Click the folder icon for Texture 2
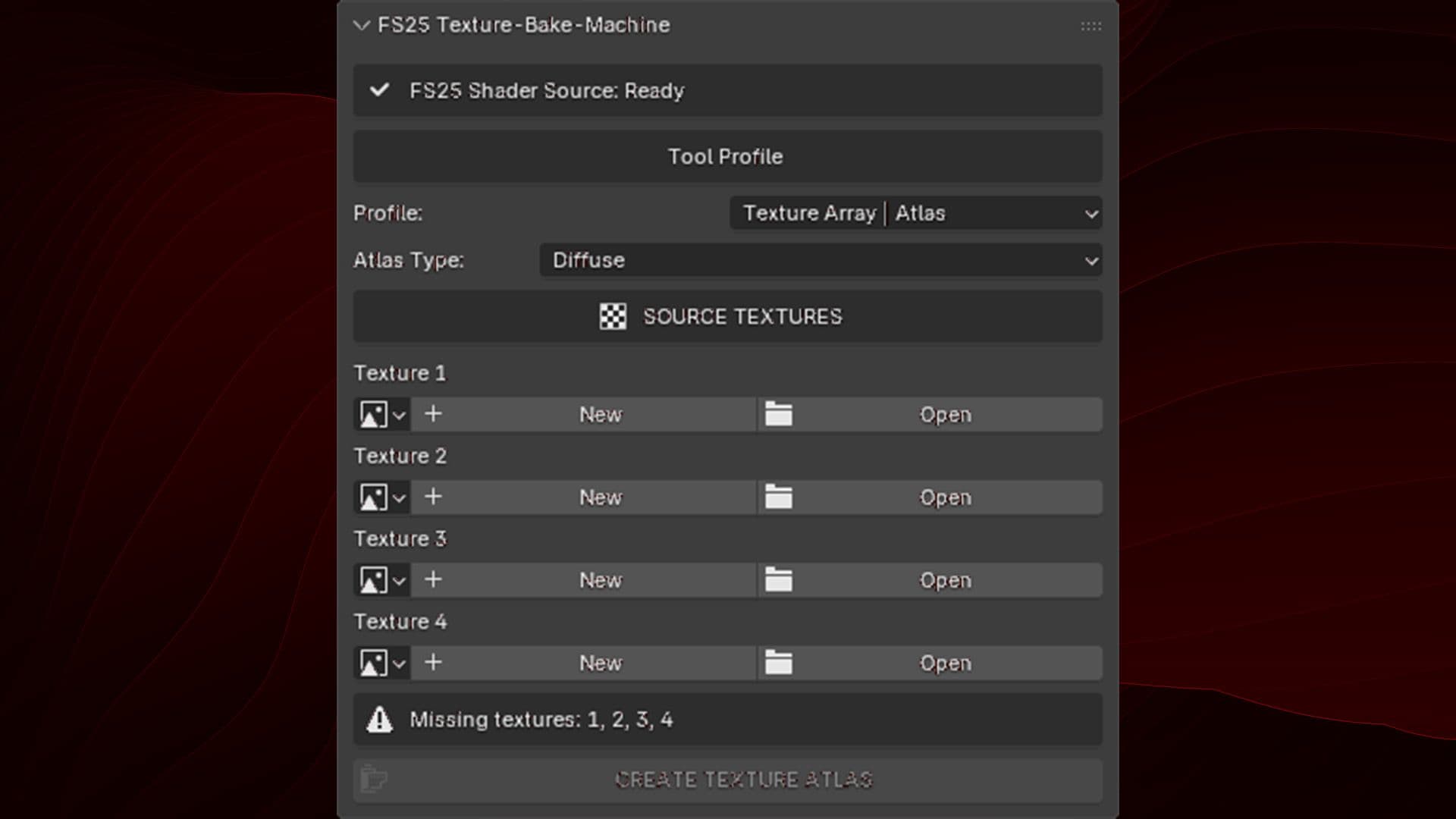This screenshot has width=1456, height=819. (779, 497)
